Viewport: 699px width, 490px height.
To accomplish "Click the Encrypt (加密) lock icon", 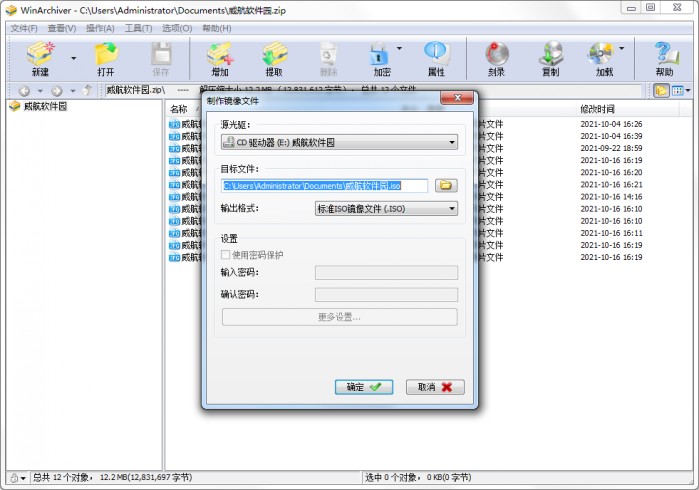I will pos(382,59).
